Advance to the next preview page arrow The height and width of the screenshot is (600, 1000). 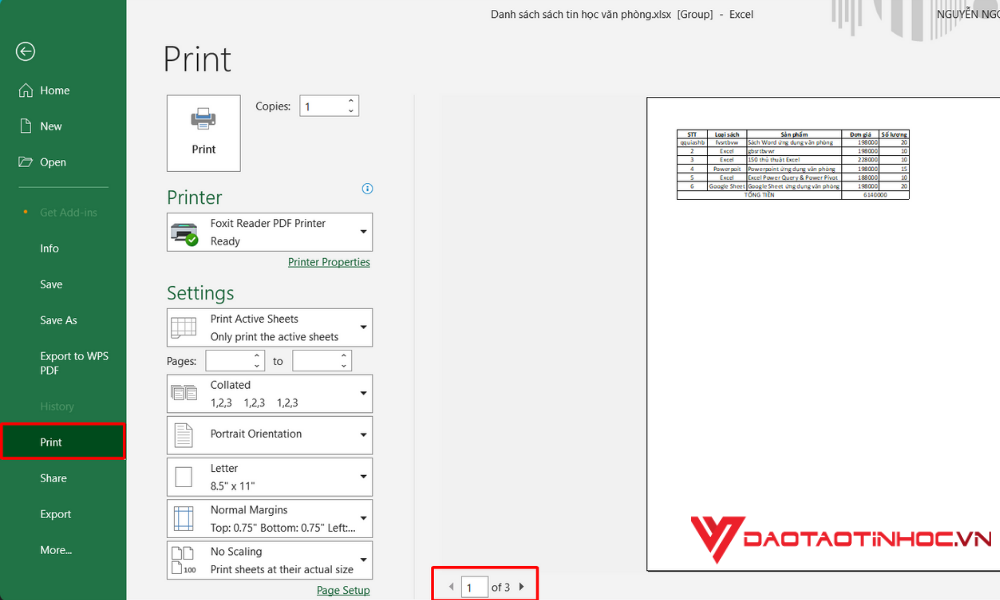click(521, 587)
